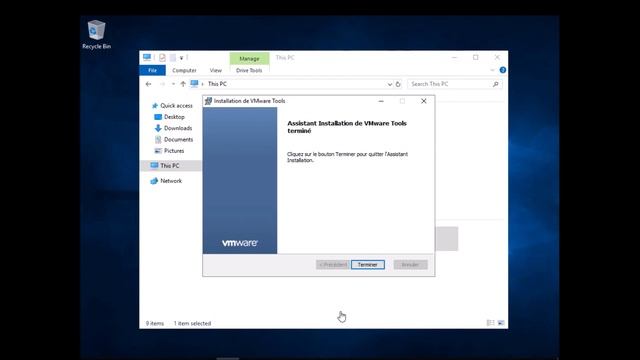Minimize the This PC Explorer window

tap(454, 58)
